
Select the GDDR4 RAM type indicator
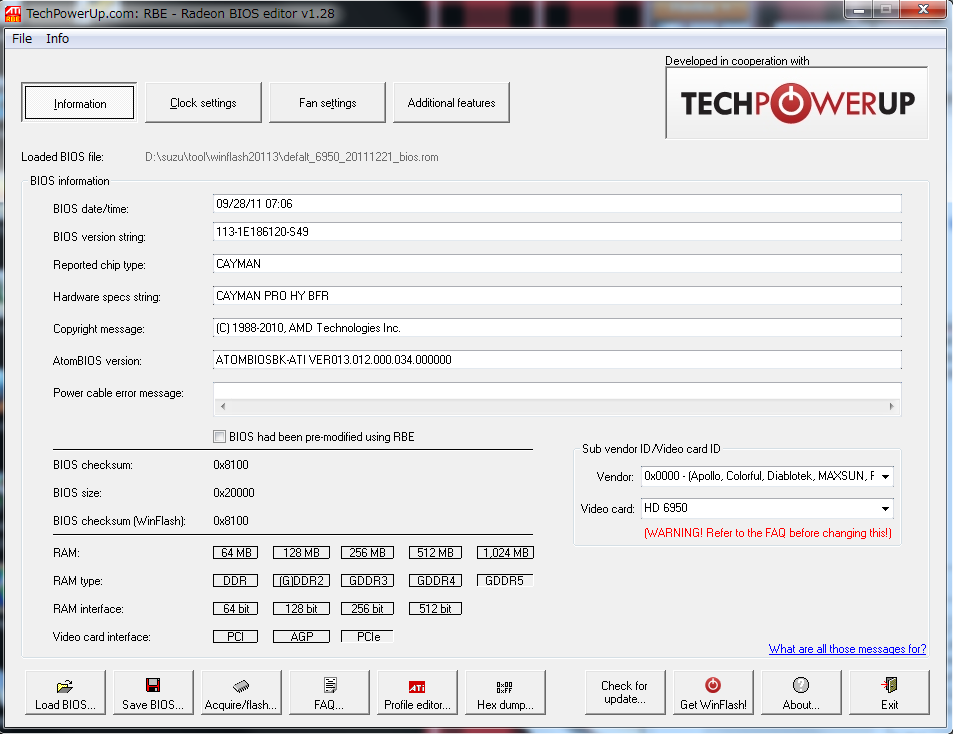pyautogui.click(x=435, y=580)
